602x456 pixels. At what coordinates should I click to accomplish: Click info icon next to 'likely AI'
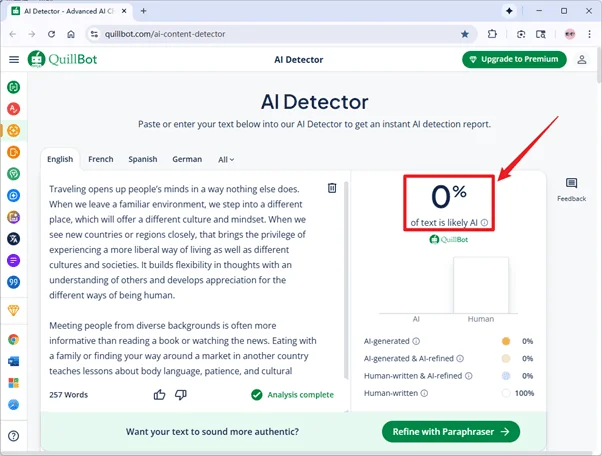coord(485,223)
